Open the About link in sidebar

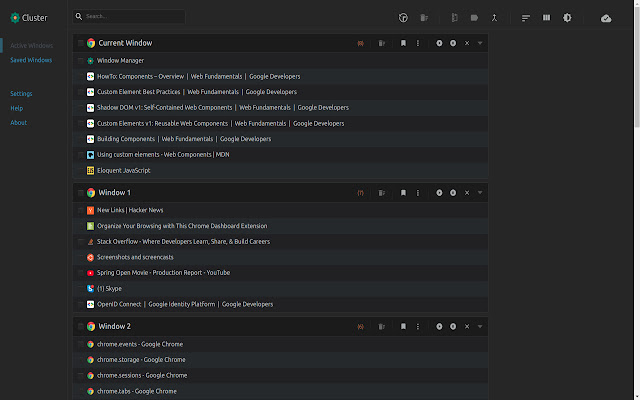point(18,123)
